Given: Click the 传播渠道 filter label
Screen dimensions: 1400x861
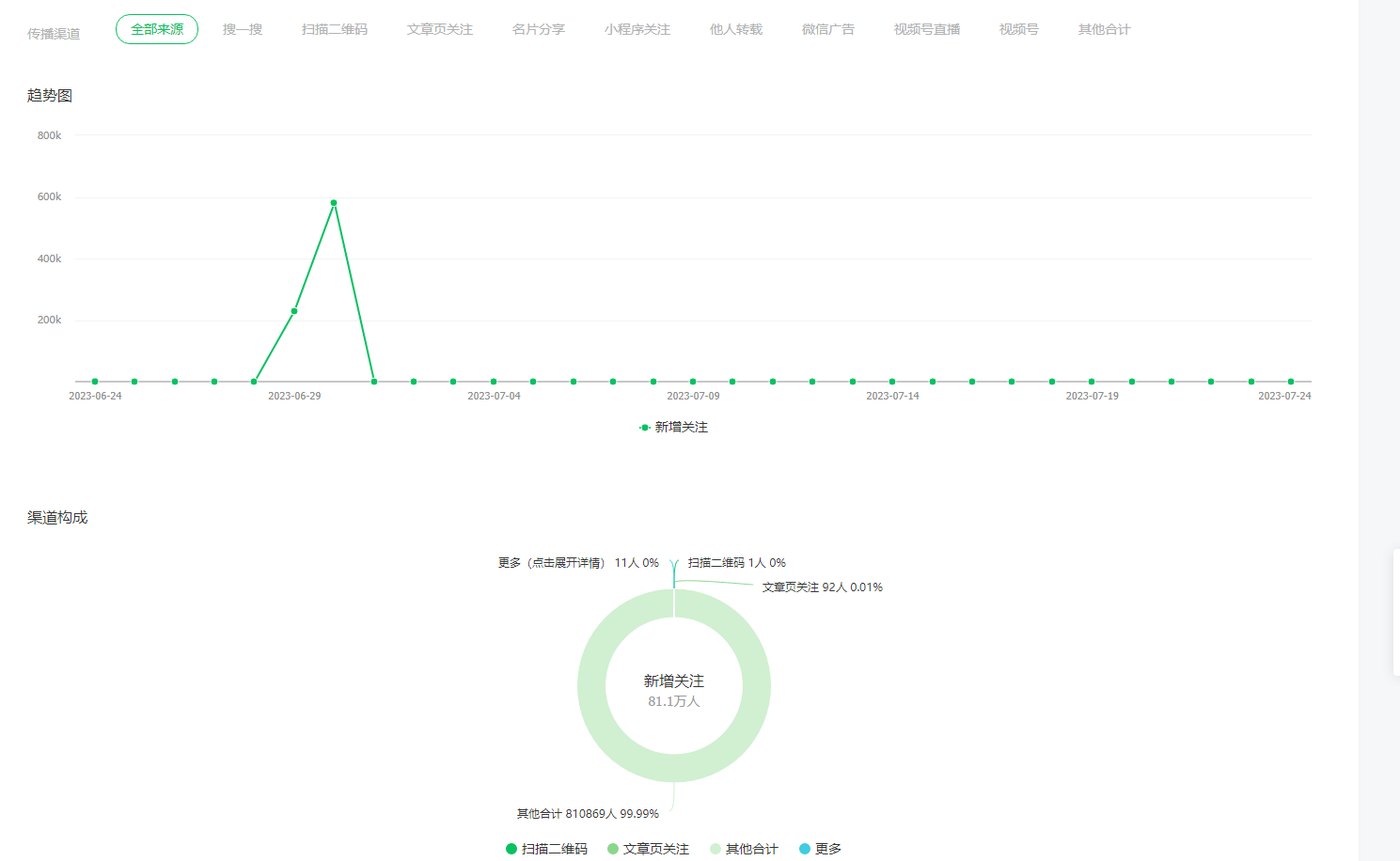Looking at the screenshot, I should [54, 34].
